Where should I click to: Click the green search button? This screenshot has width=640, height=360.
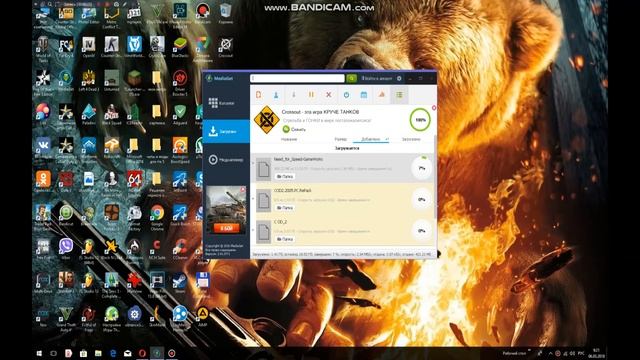coord(351,78)
